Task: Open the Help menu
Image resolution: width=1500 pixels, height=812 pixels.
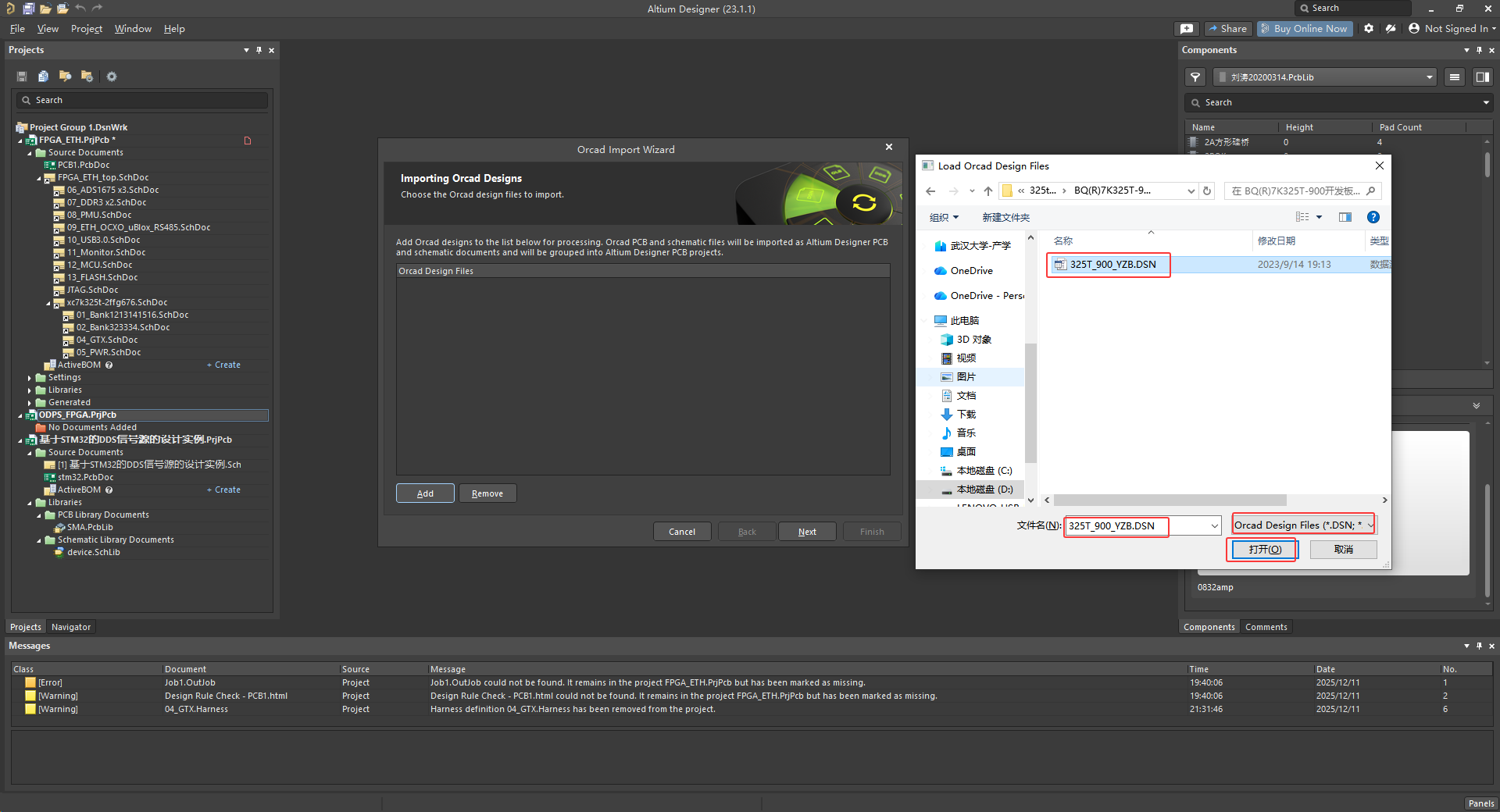Action: click(x=174, y=29)
